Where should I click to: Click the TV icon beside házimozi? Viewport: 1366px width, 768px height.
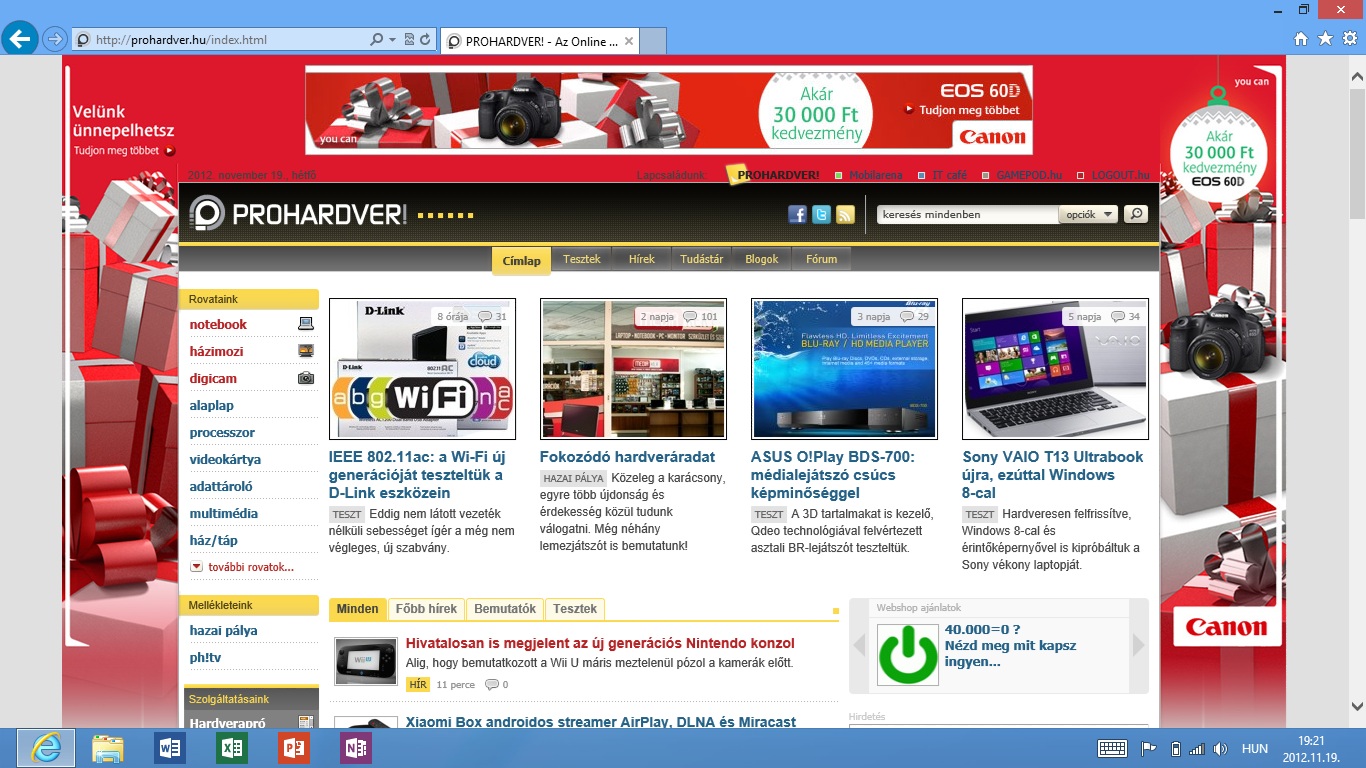pyautogui.click(x=306, y=351)
